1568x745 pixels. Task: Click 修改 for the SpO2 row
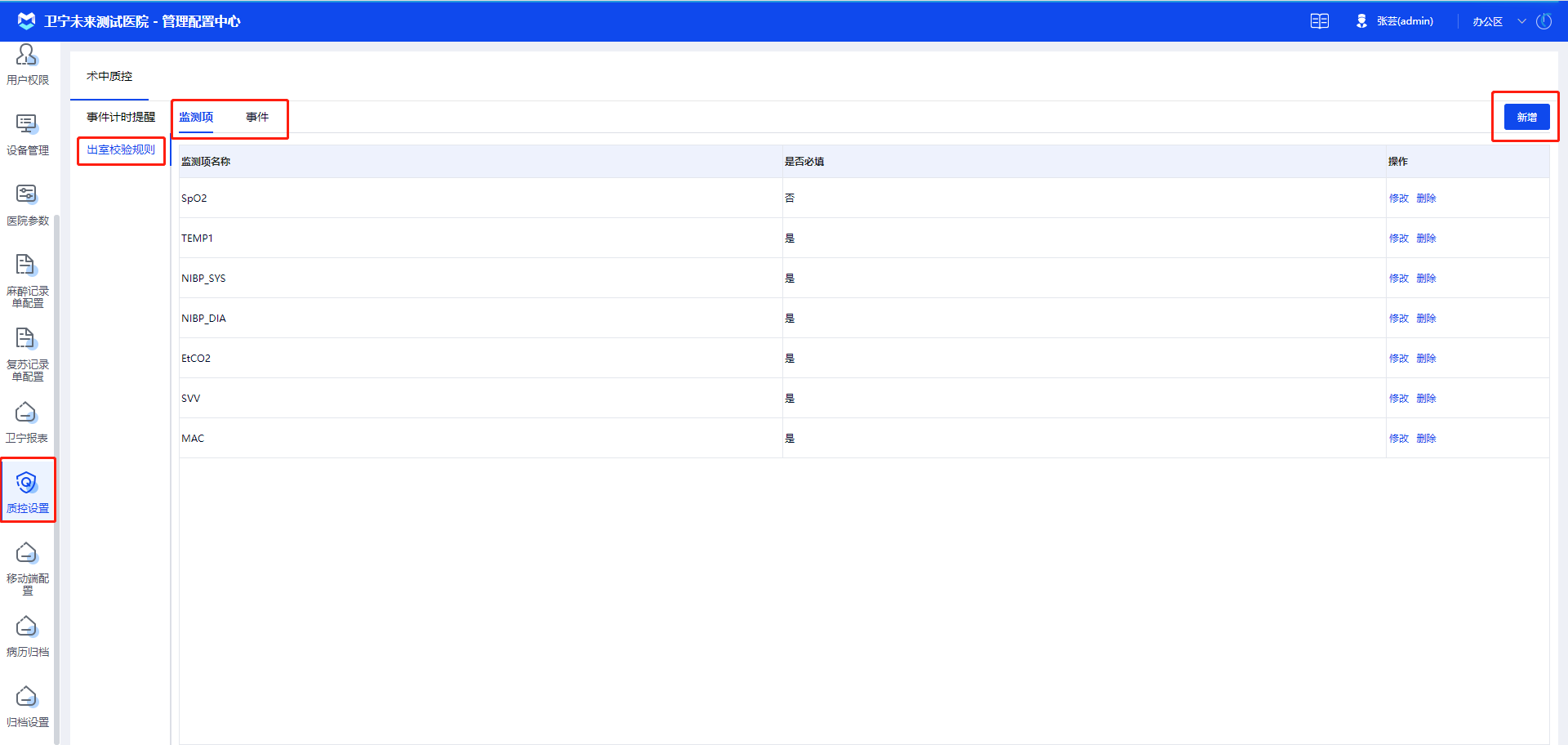point(1399,198)
